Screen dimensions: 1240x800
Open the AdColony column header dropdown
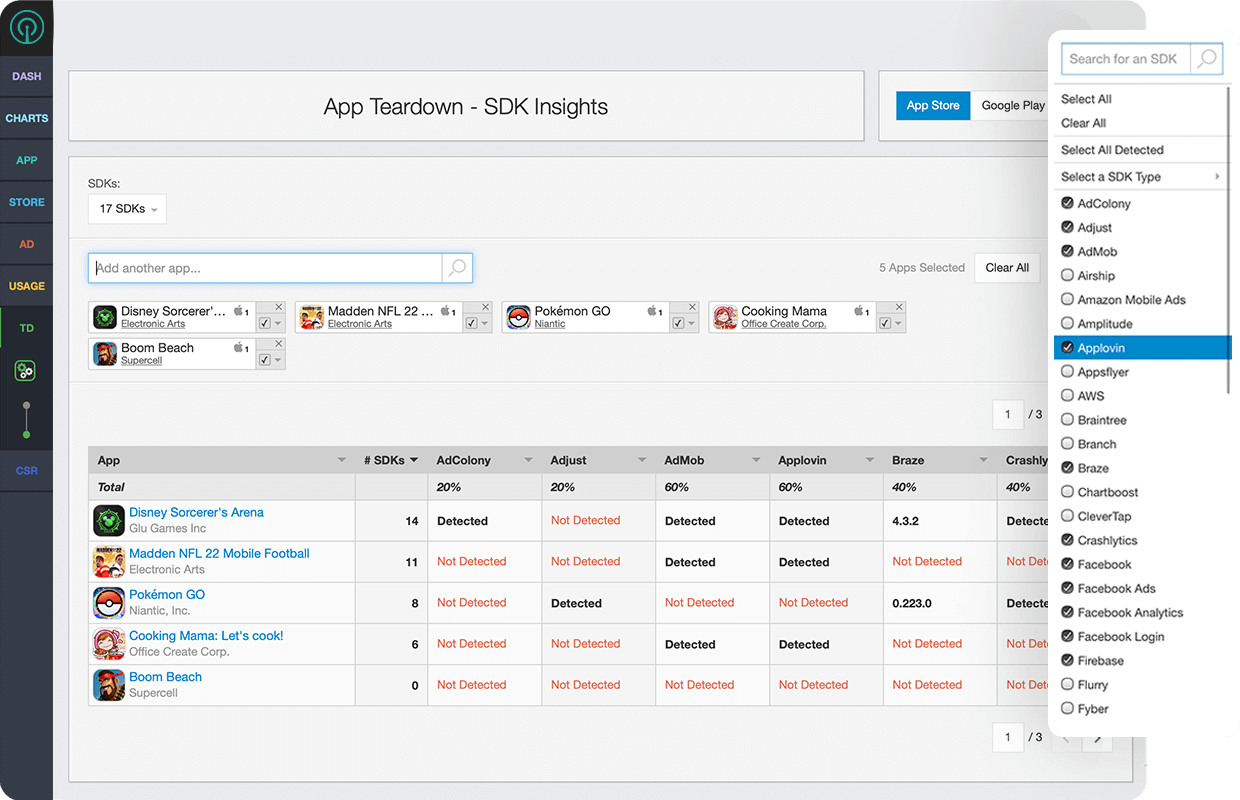tap(528, 460)
